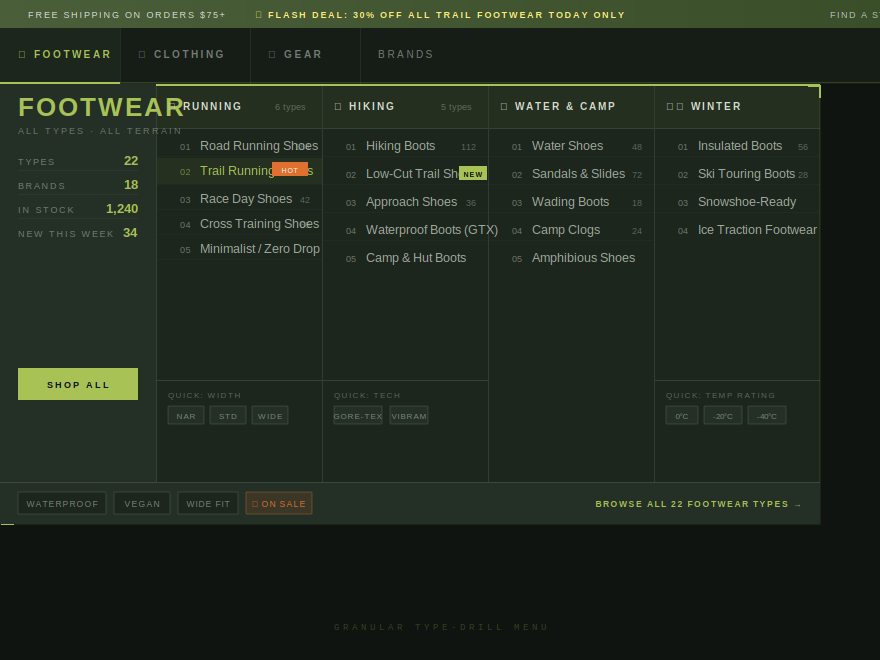Open Ski Touring Boots
This screenshot has width=880, height=660.
click(737, 174)
